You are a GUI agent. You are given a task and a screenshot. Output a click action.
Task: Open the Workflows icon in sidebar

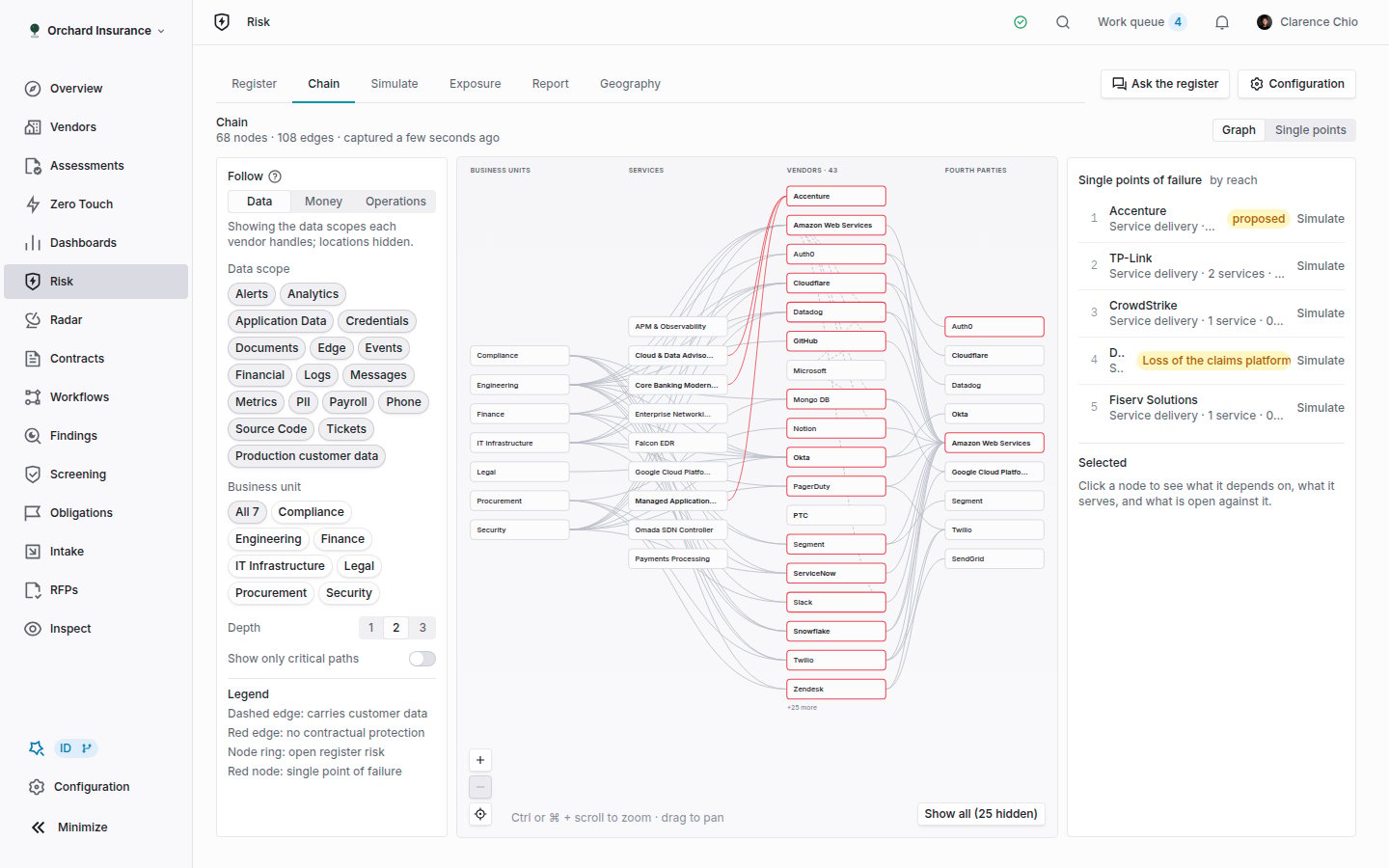pyautogui.click(x=33, y=397)
